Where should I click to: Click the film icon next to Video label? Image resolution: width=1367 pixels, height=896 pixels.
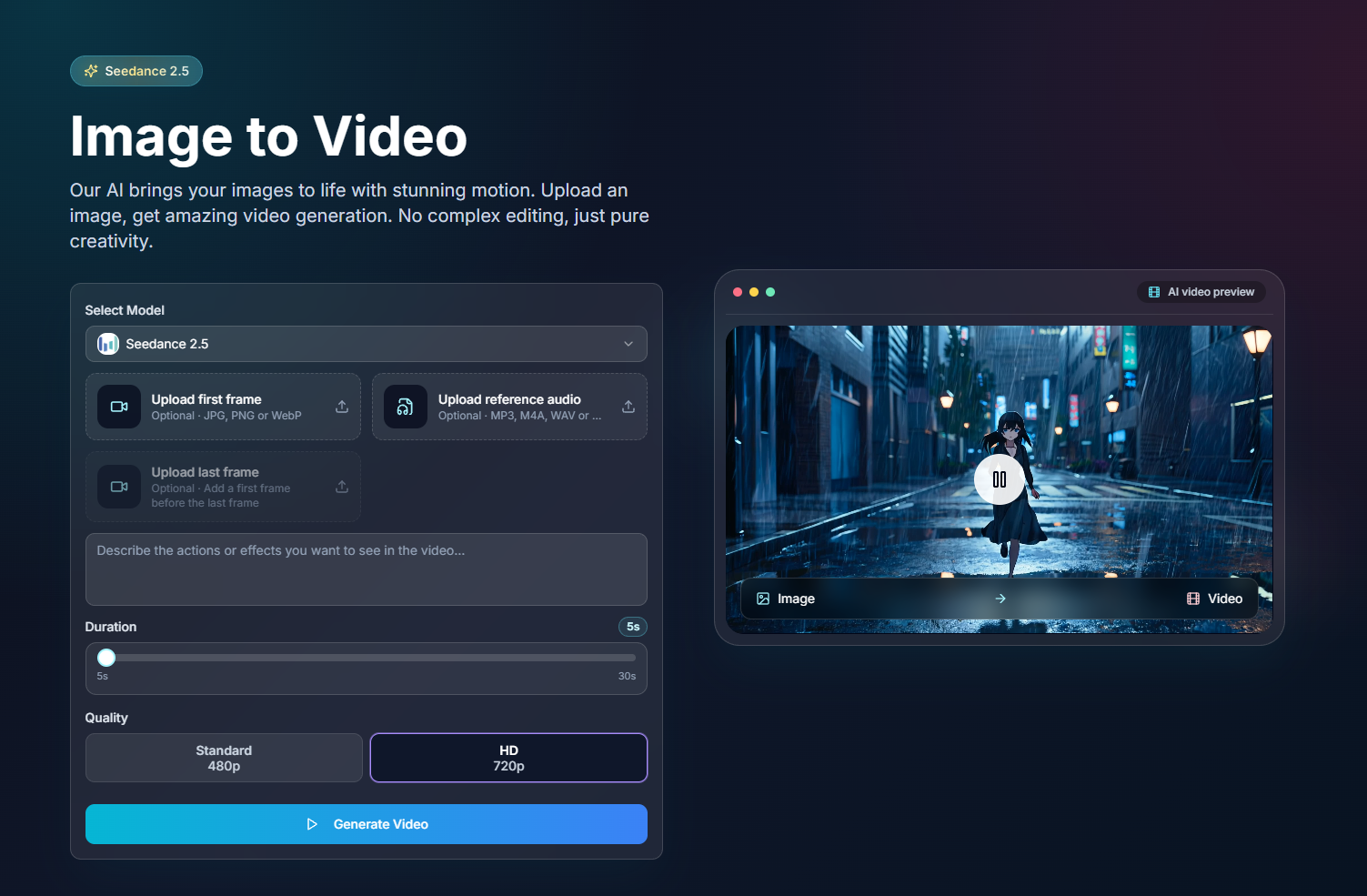pos(1193,599)
